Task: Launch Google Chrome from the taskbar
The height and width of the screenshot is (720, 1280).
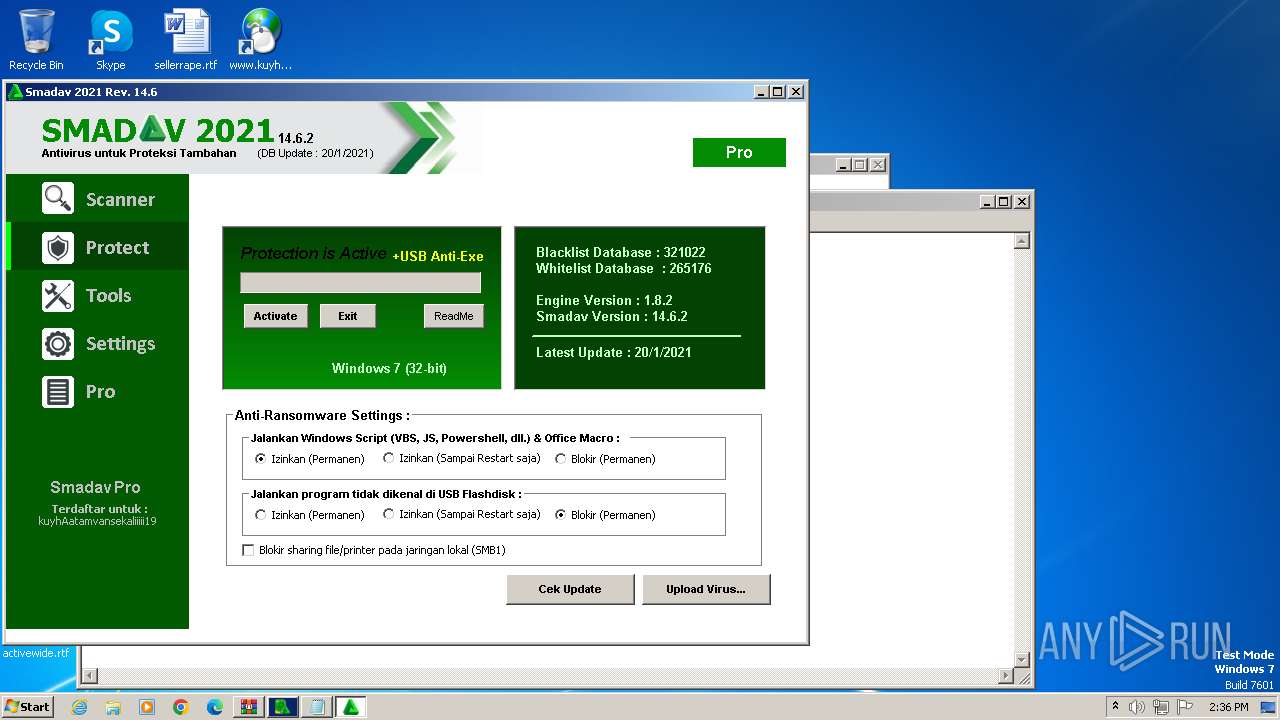Action: coord(181,707)
